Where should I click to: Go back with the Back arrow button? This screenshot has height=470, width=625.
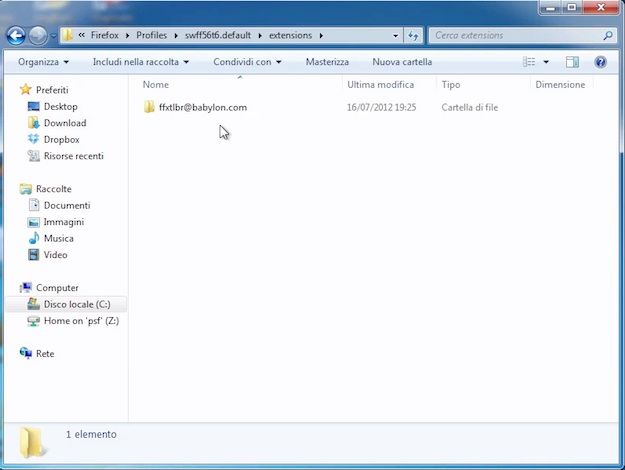tap(16, 36)
